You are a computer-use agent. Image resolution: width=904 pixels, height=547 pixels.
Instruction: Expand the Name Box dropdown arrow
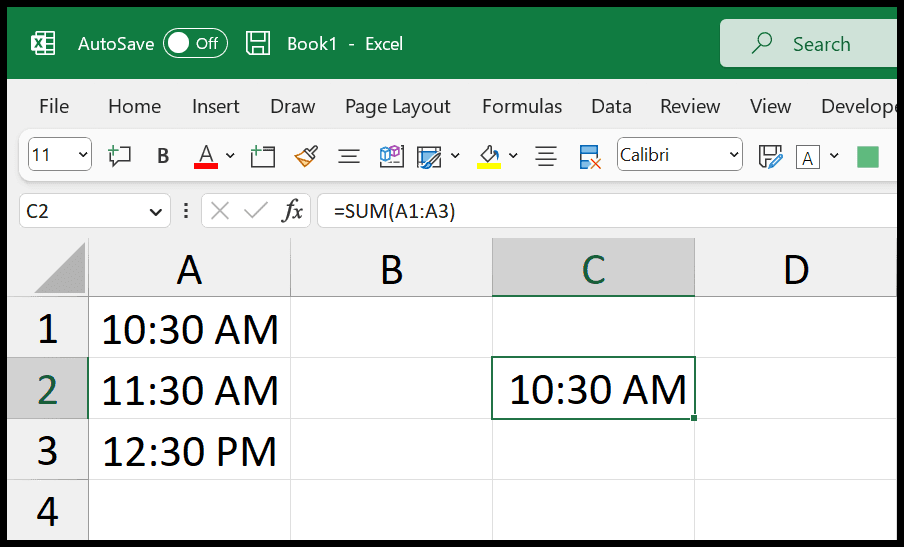[155, 212]
